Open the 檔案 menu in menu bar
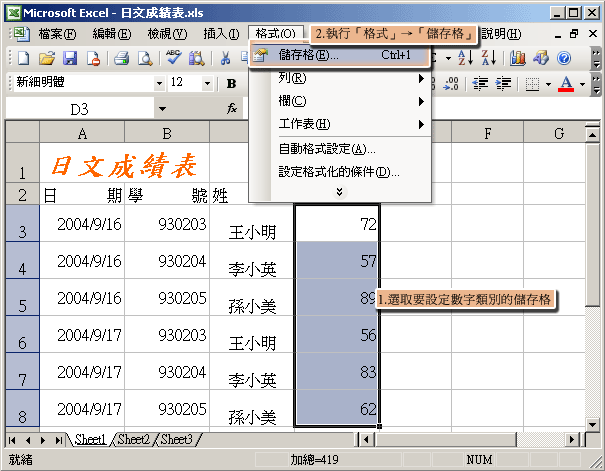The image size is (605, 471). coord(56,33)
